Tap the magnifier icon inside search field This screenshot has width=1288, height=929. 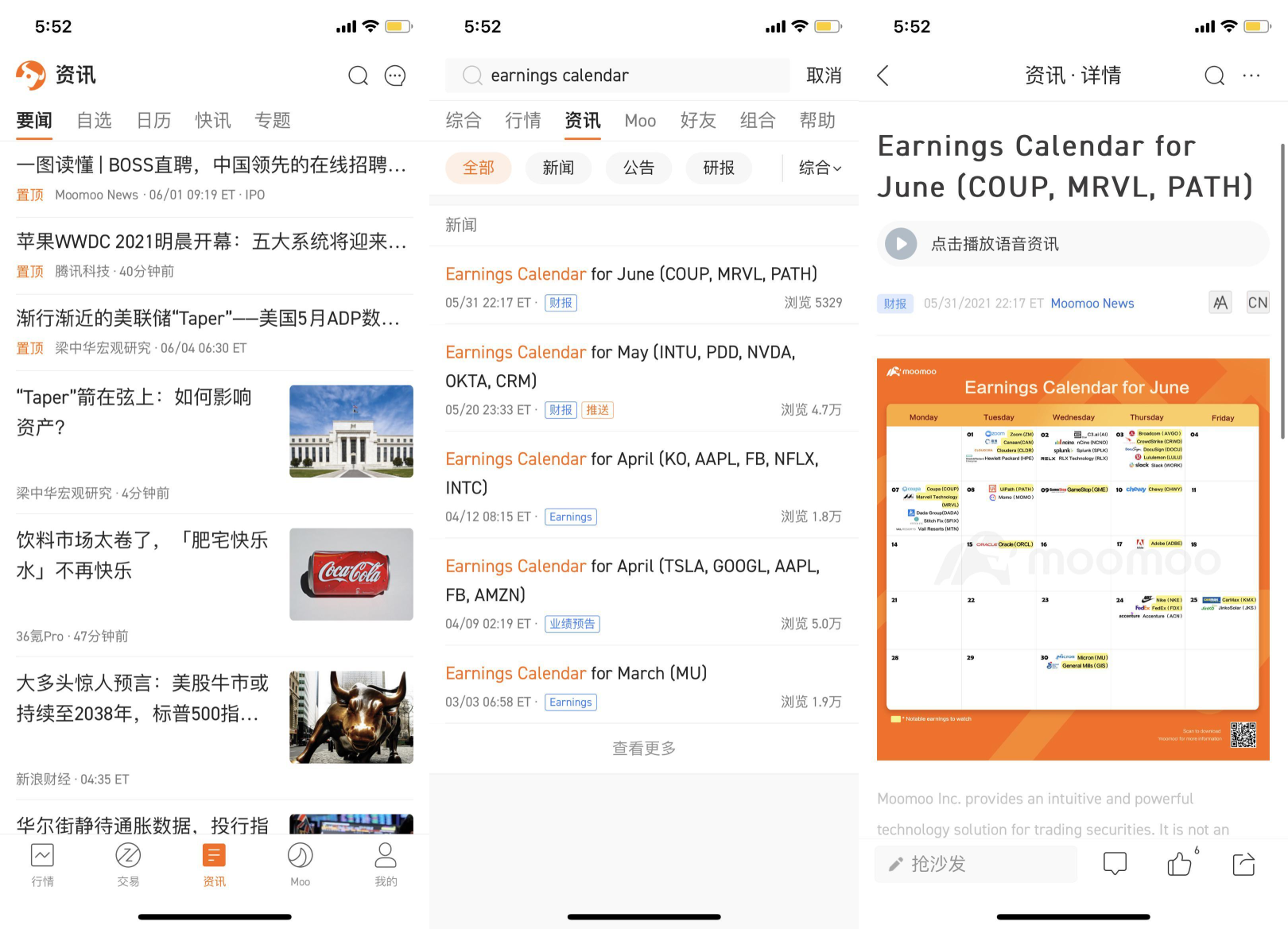pyautogui.click(x=472, y=75)
